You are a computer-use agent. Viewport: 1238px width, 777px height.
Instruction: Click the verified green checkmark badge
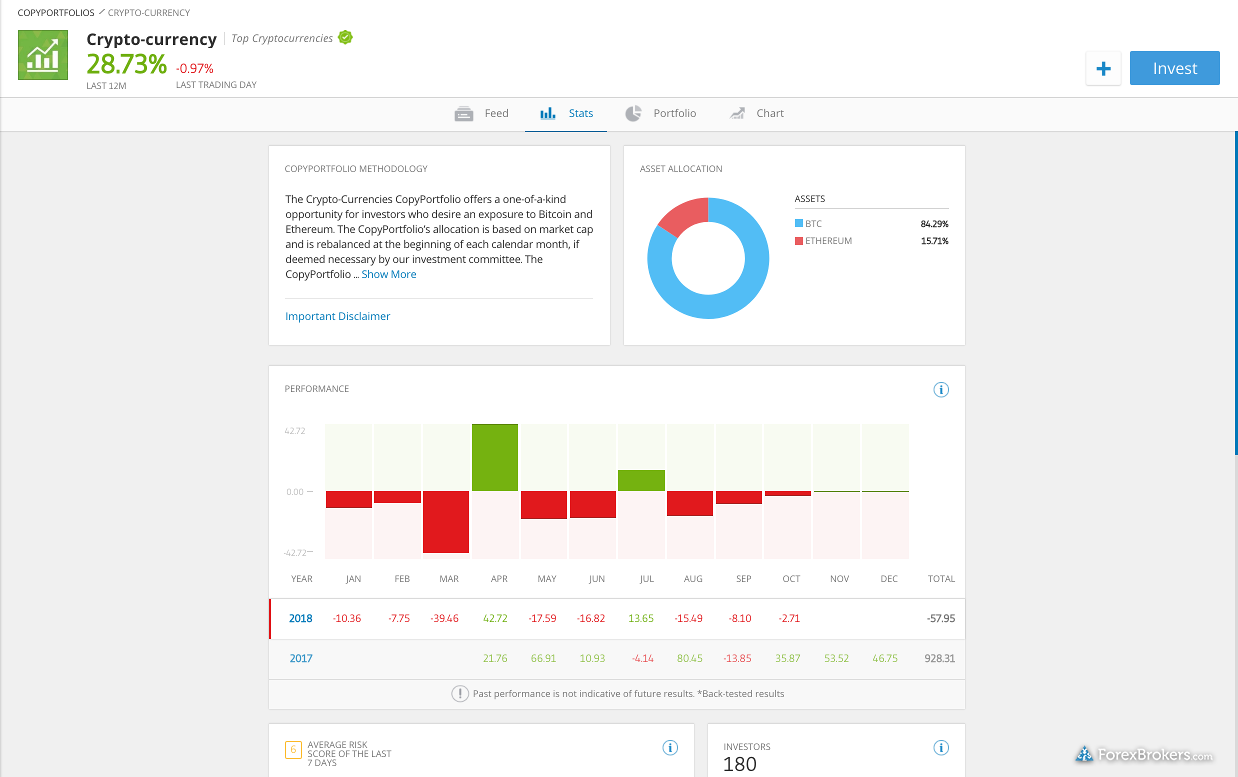click(345, 38)
